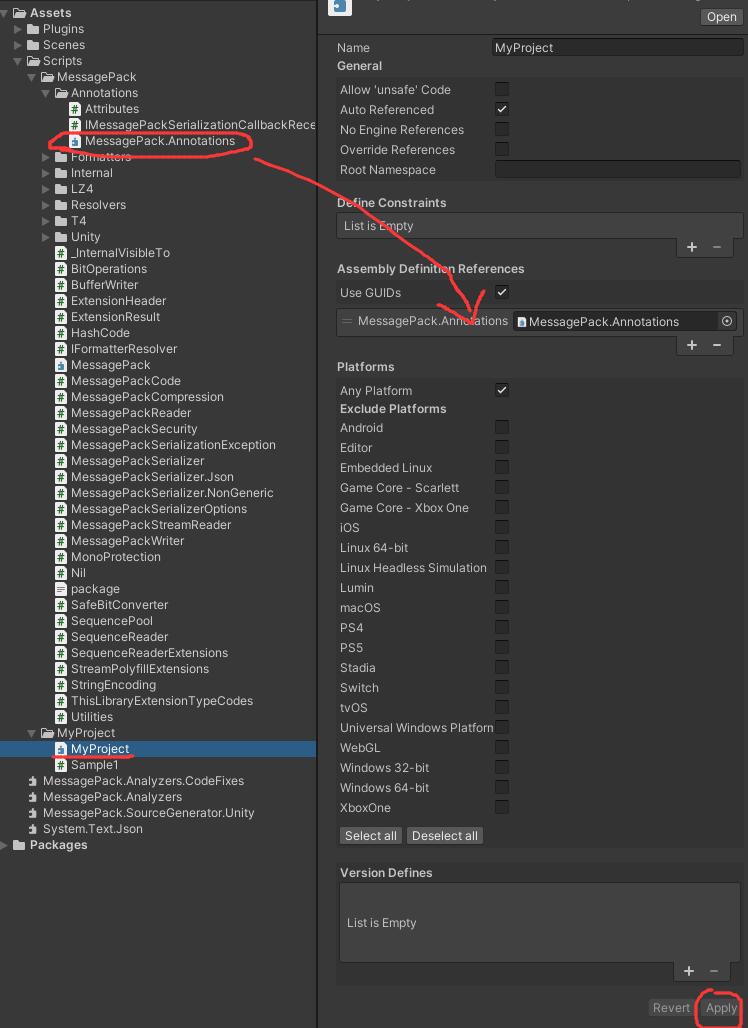Enable Allow 'unsafe' Code
The height and width of the screenshot is (1028, 748).
tap(501, 90)
